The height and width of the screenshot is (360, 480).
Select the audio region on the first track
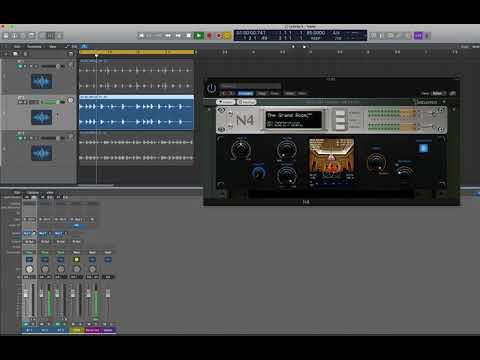click(136, 77)
